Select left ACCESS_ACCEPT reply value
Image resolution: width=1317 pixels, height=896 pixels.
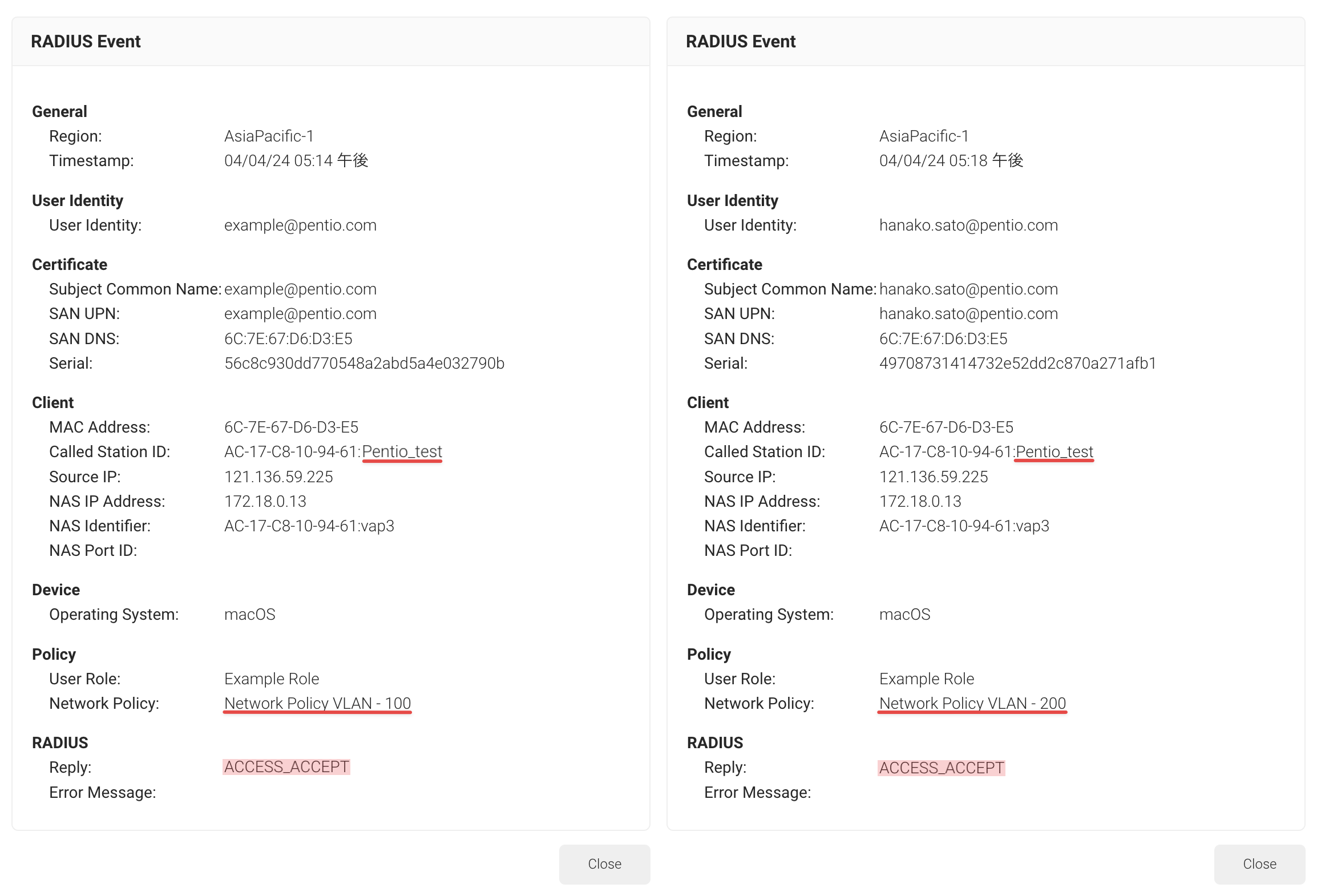[286, 767]
